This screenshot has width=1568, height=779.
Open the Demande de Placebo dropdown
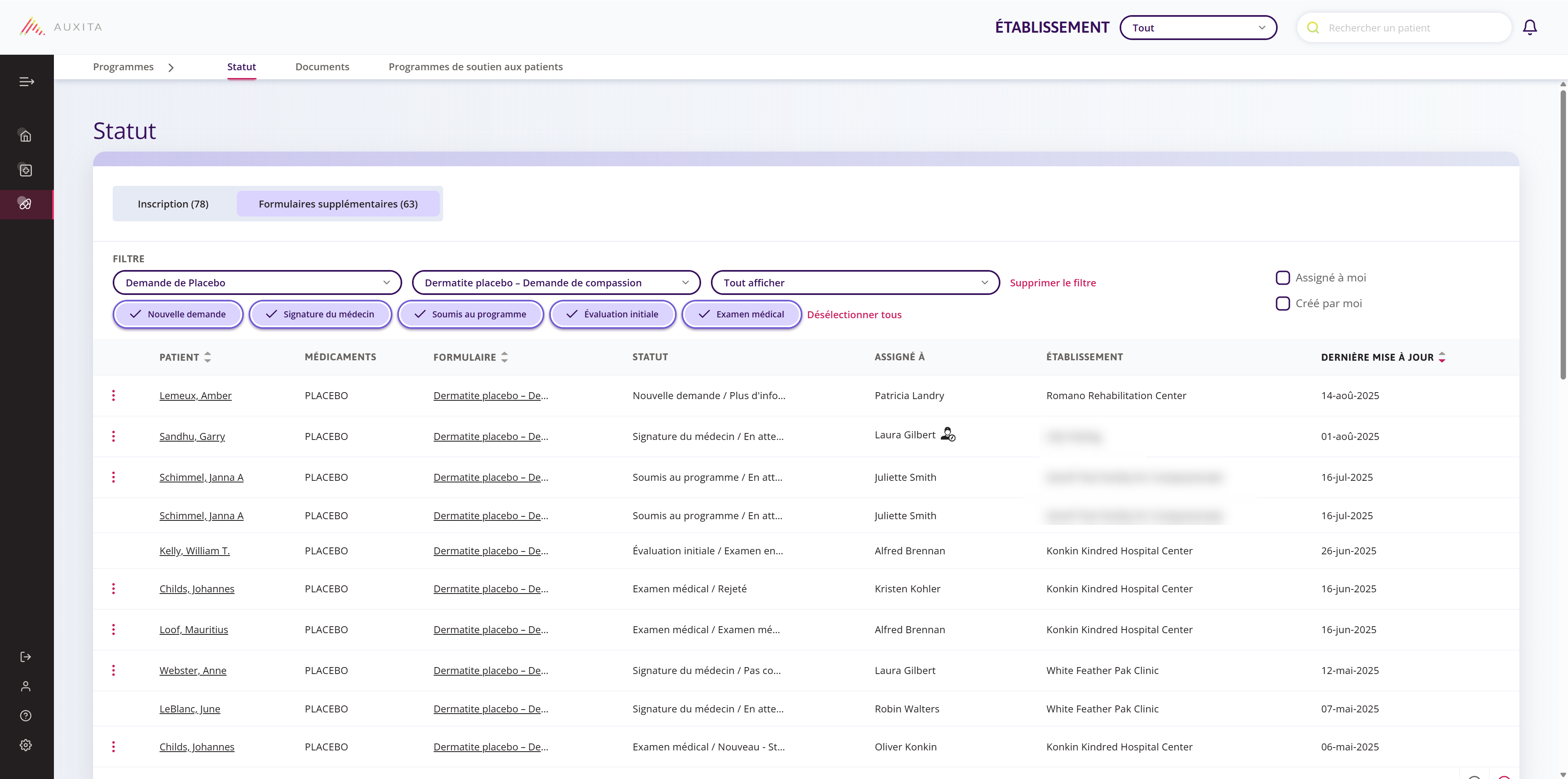coord(257,283)
